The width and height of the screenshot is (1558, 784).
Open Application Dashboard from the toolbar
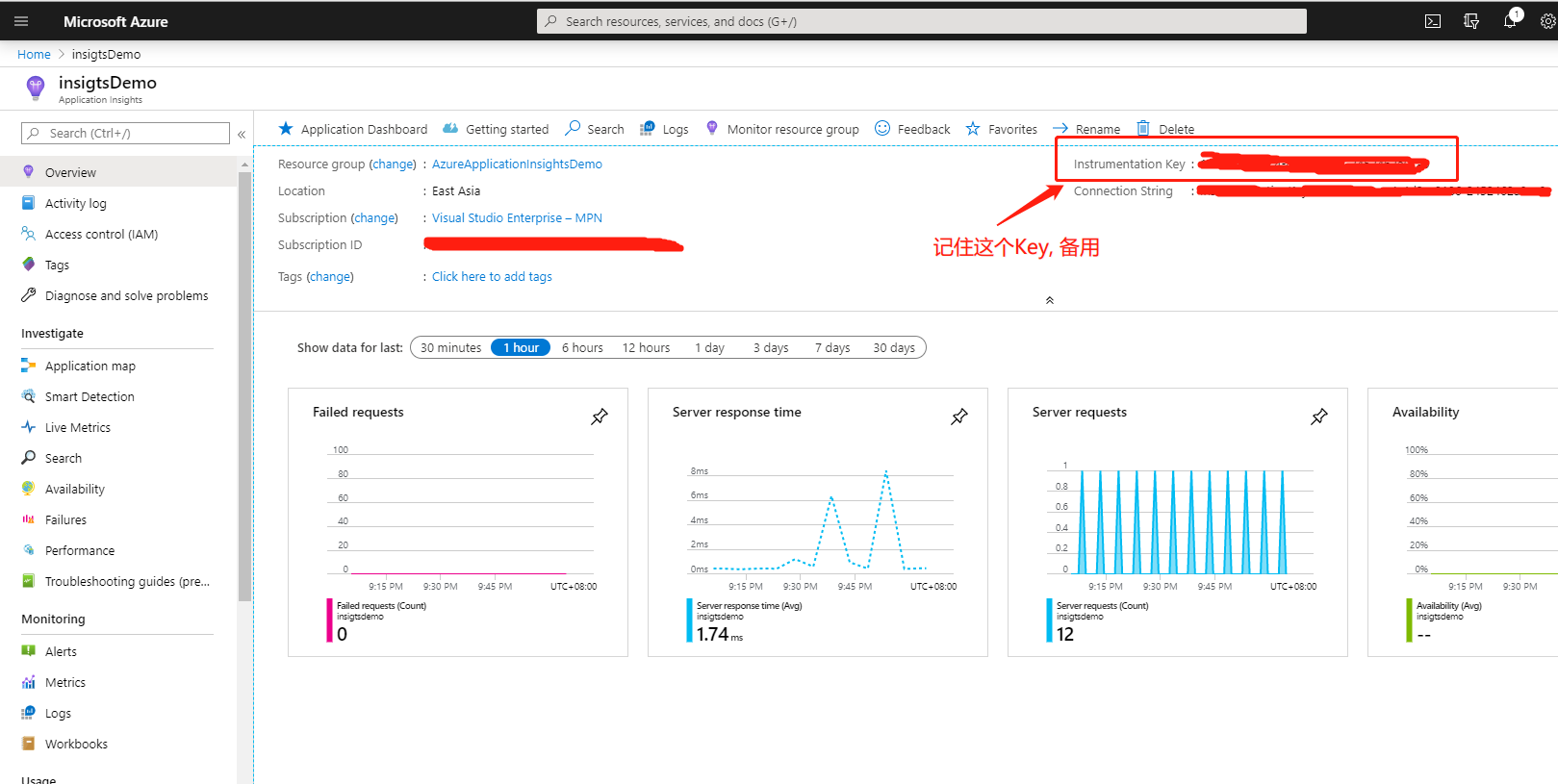coord(352,129)
